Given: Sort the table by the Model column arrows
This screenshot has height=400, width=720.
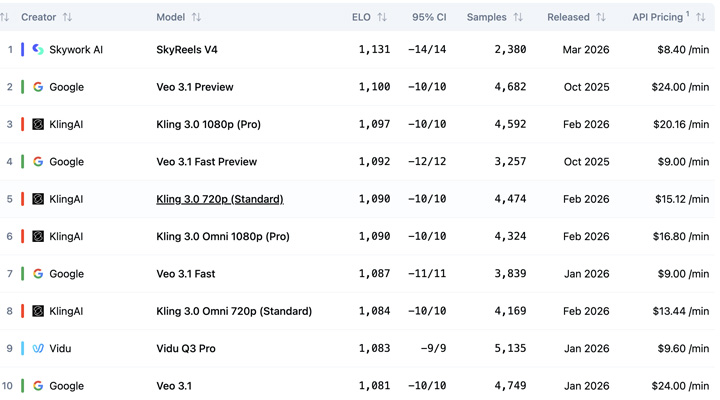Looking at the screenshot, I should click(x=196, y=17).
